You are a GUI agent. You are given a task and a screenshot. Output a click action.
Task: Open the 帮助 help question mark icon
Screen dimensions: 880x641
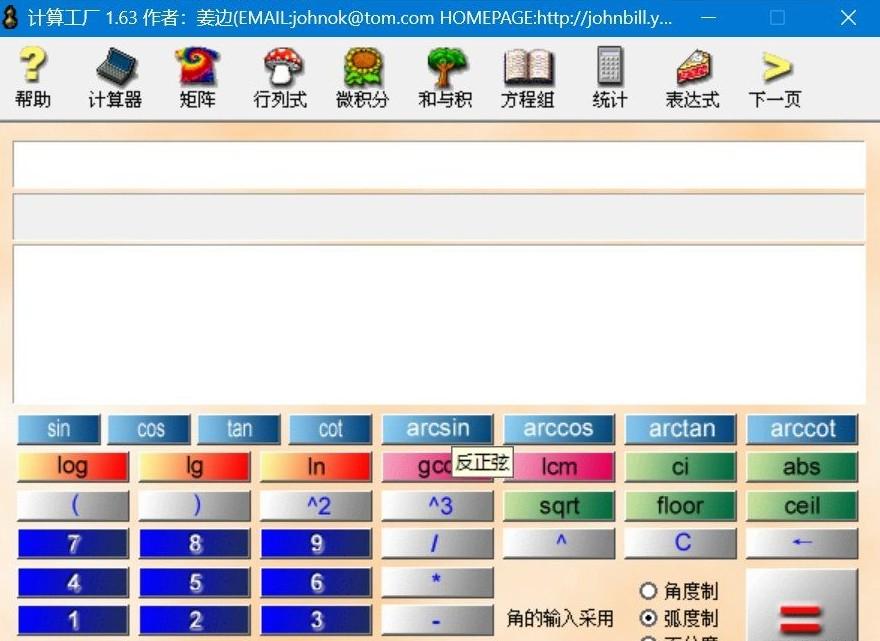tap(33, 77)
